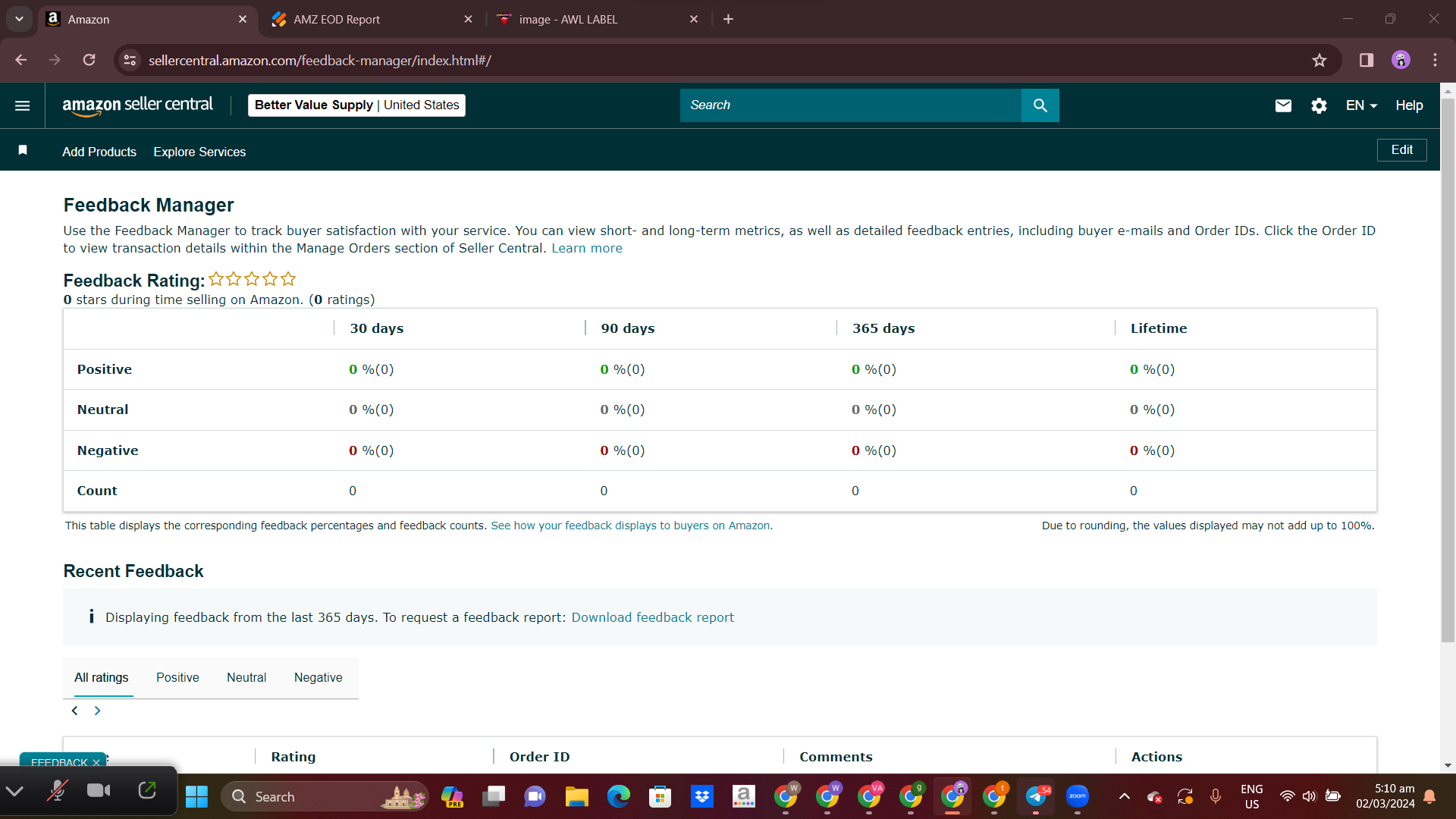The image size is (1456, 819).
Task: Open the Chrome three-dot menu
Action: pos(1435,60)
